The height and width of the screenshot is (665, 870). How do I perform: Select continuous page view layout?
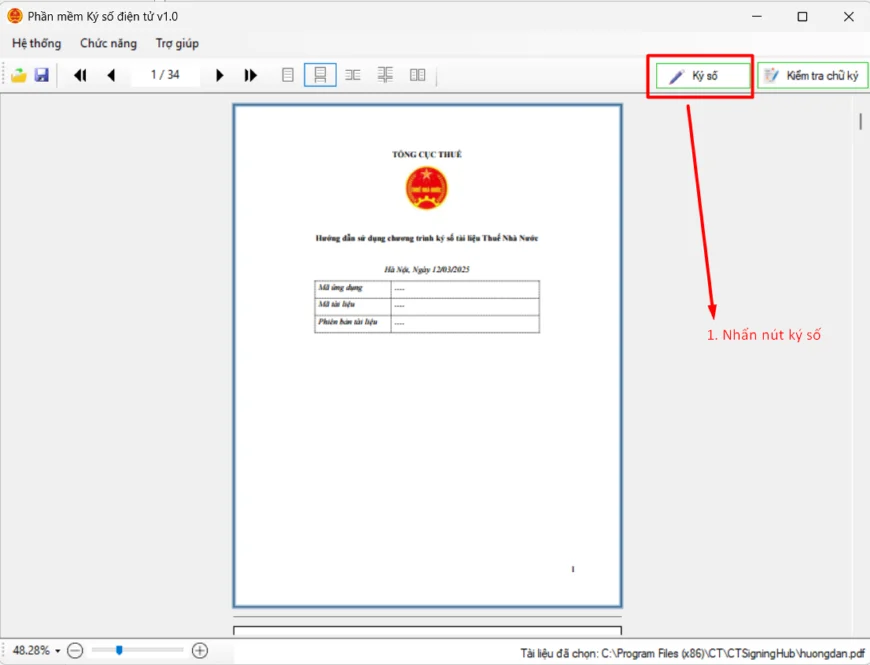coord(320,75)
